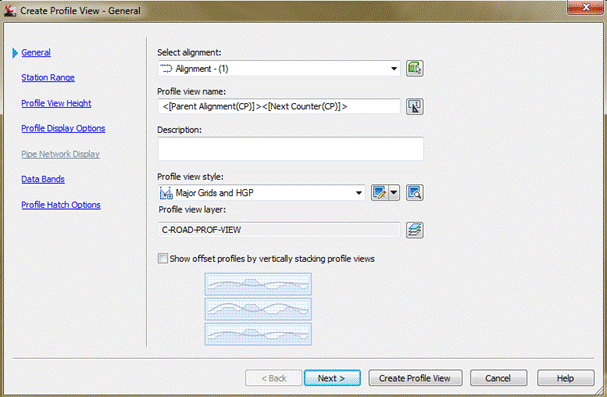Open the profile view layer selection icon

[414, 230]
